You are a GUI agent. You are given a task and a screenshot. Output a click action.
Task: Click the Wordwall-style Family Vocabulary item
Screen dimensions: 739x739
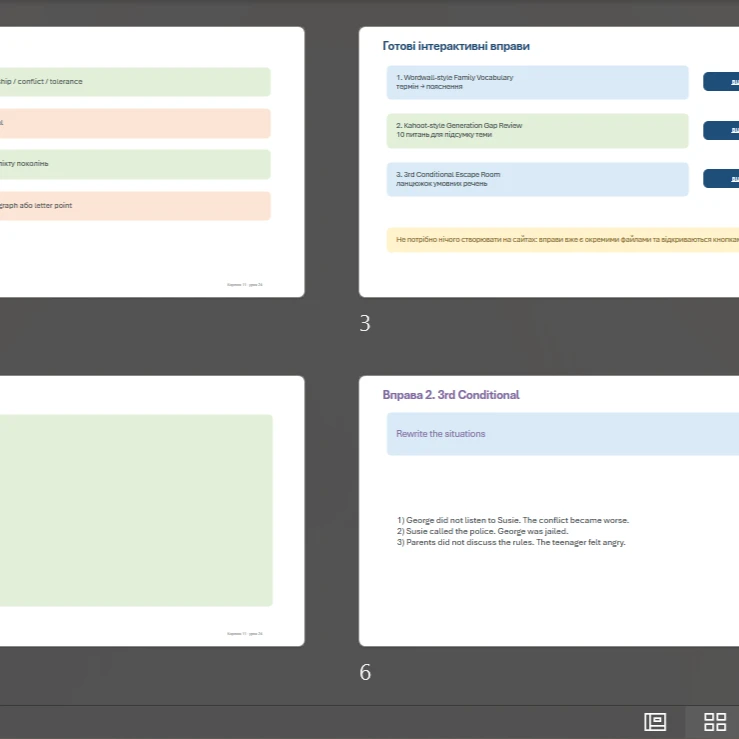click(537, 82)
